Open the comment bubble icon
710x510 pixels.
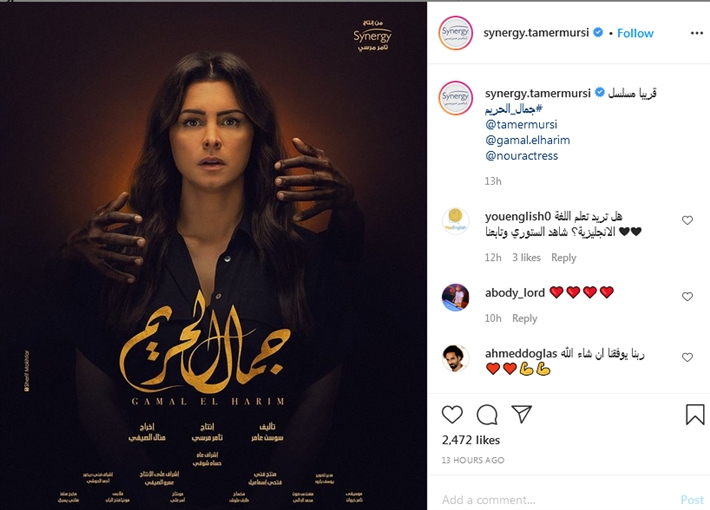[x=487, y=414]
